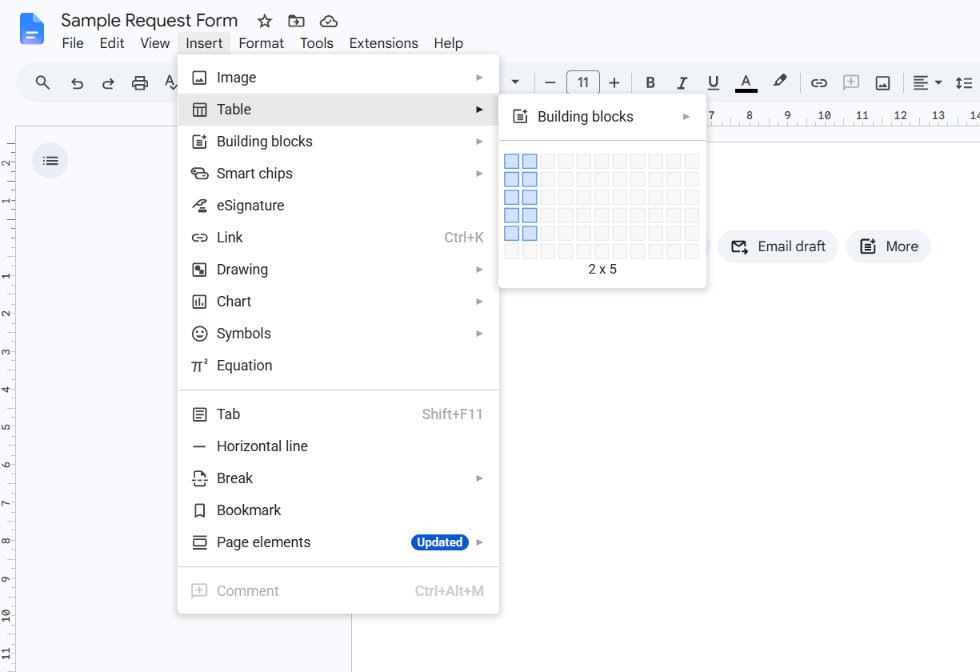
Task: Open the text color picker
Action: (746, 83)
